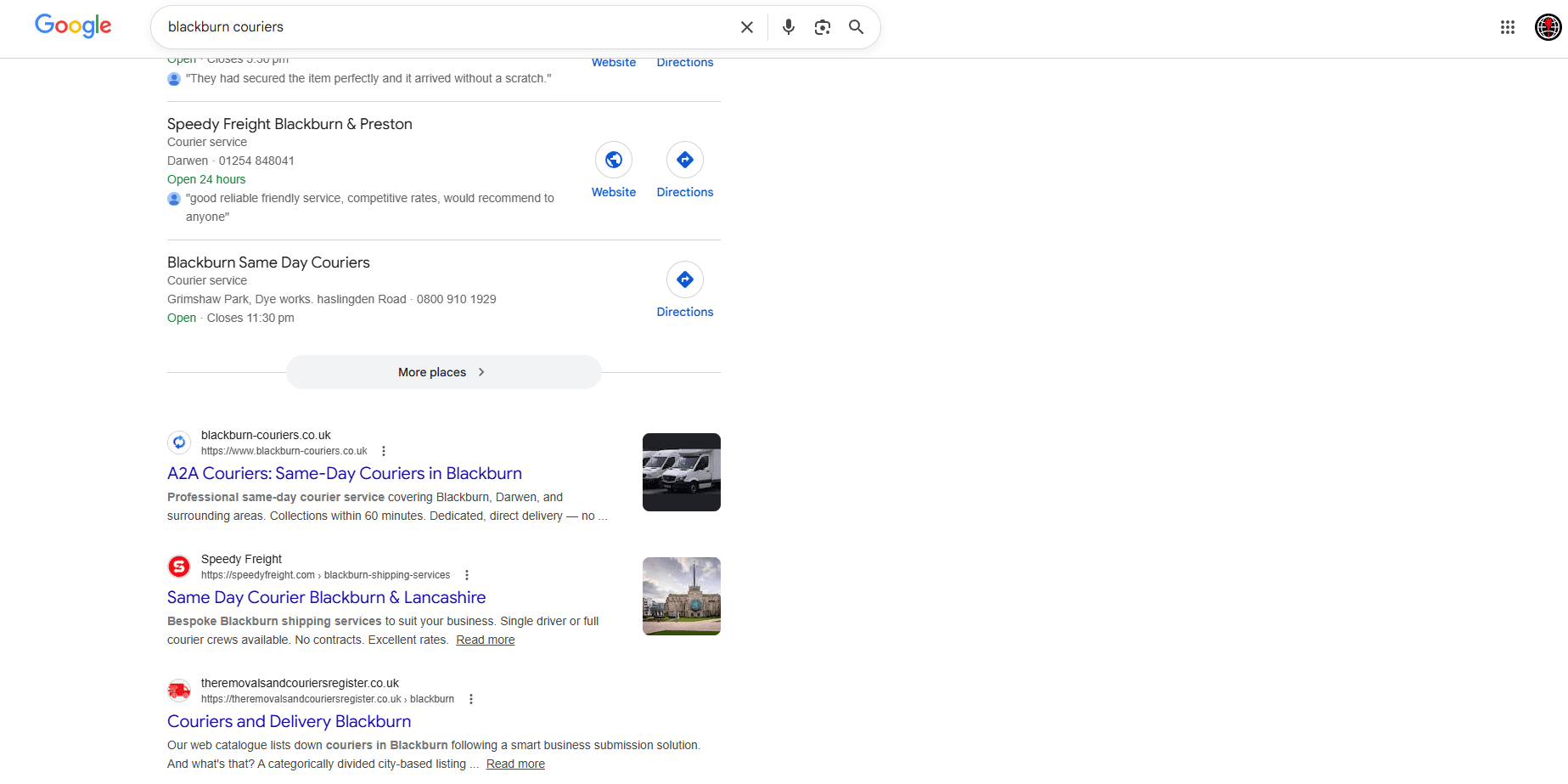
Task: Click Speedy Freight red favicon
Action: tap(179, 567)
